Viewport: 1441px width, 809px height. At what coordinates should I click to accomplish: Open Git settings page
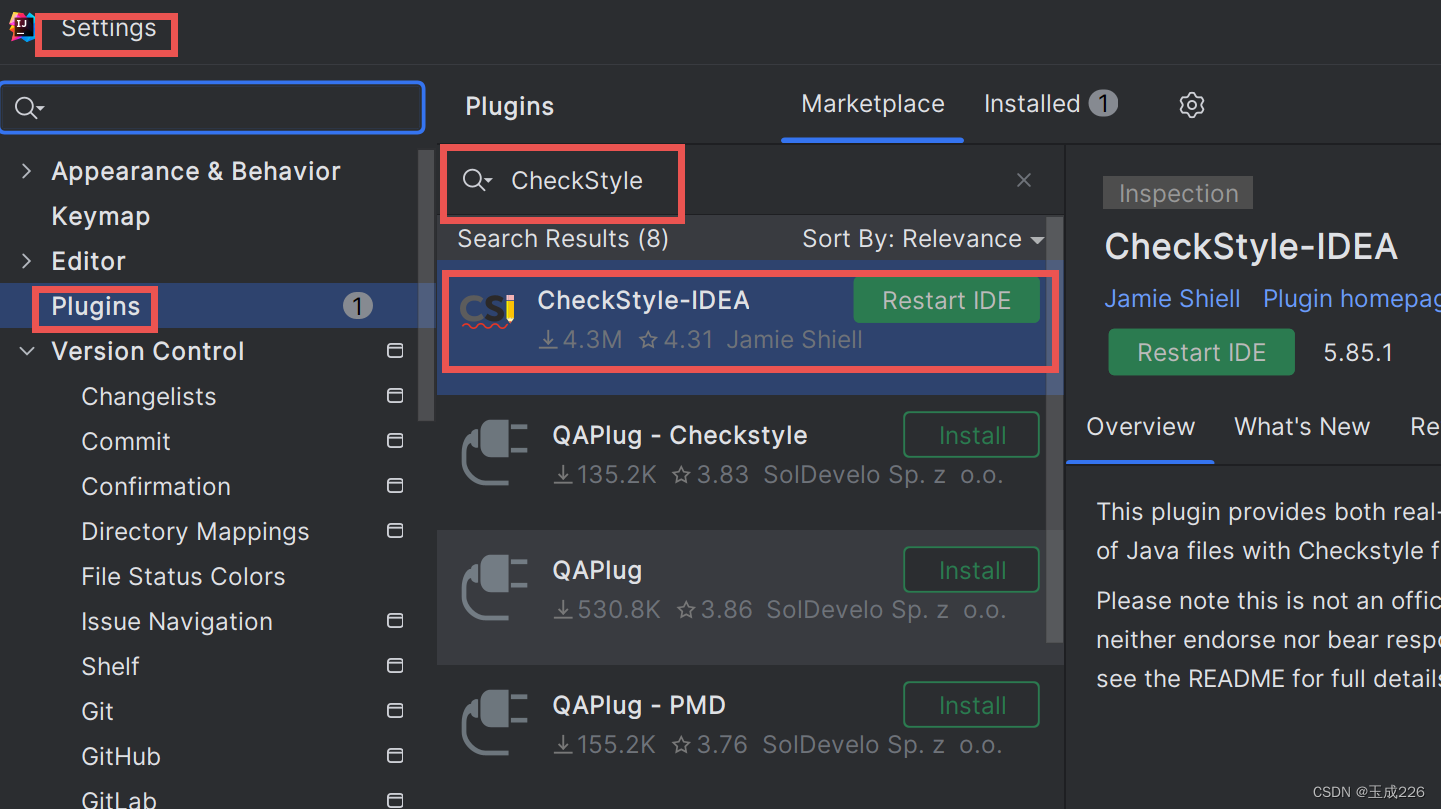[97, 711]
